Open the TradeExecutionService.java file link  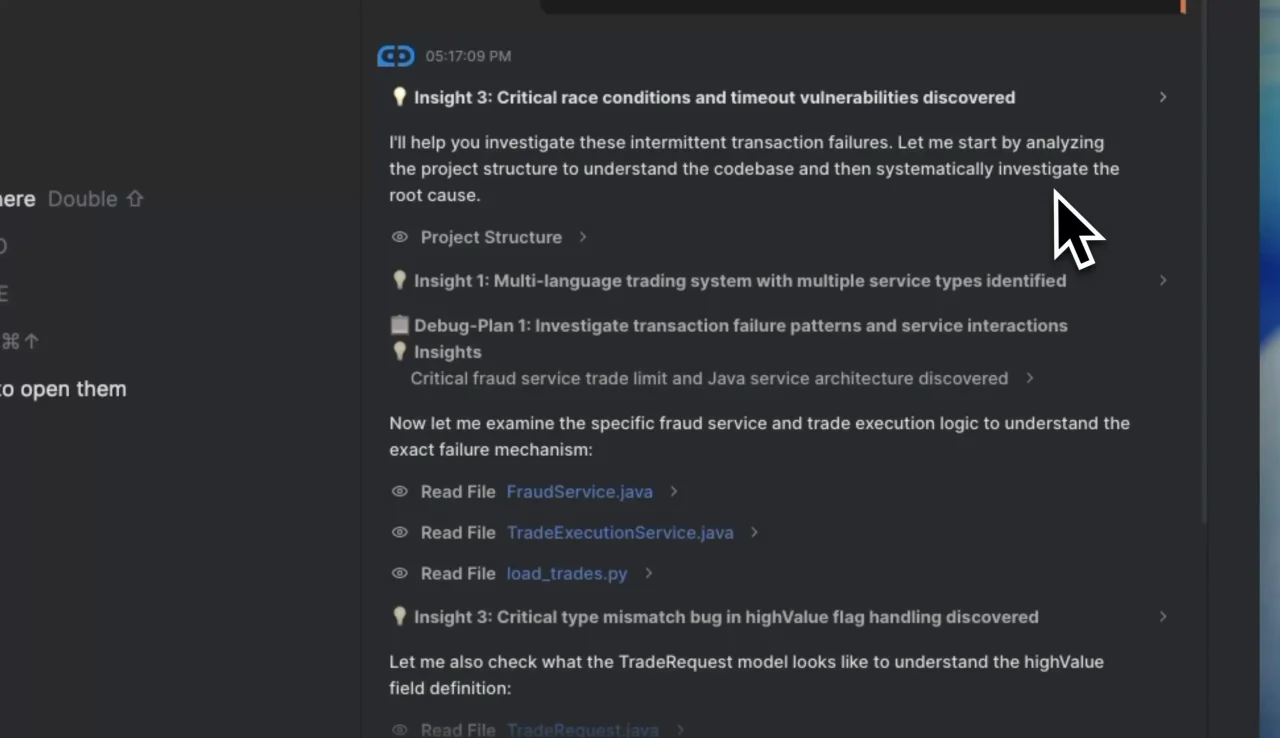pyautogui.click(x=620, y=532)
